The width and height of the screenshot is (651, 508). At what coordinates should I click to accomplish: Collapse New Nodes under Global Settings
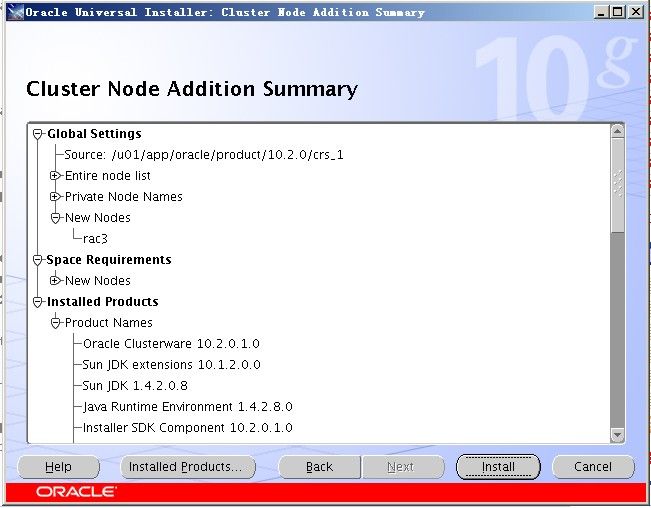(x=55, y=218)
